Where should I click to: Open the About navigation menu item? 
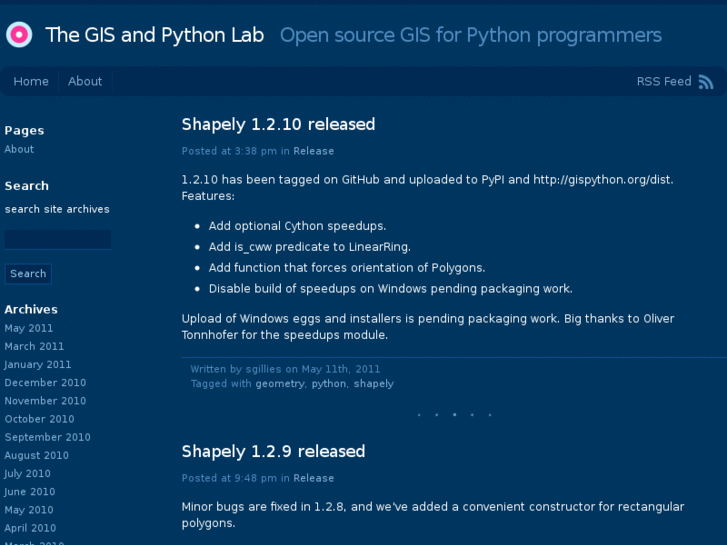click(85, 82)
